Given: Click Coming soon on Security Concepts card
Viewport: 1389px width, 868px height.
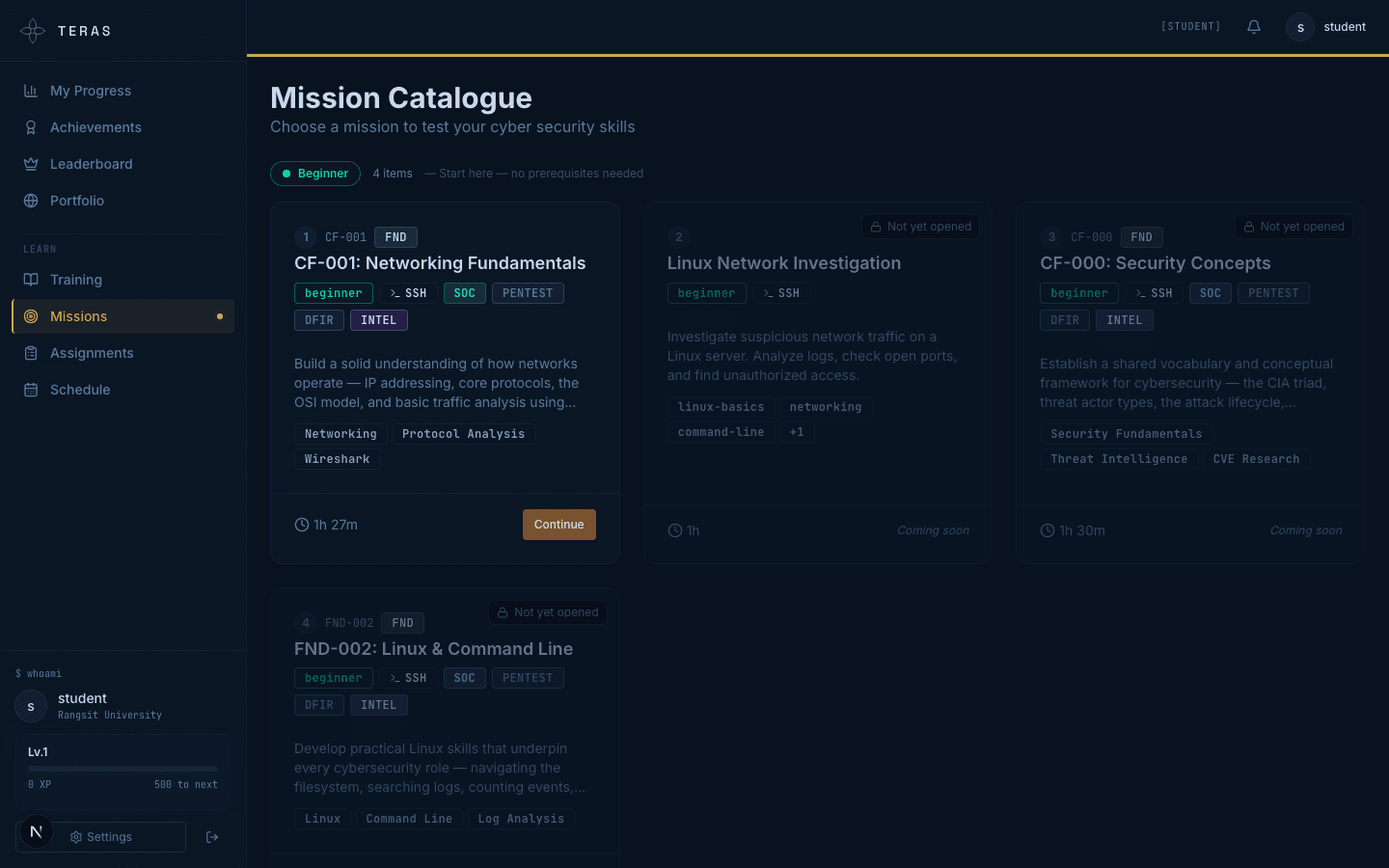Looking at the screenshot, I should click(x=1306, y=530).
